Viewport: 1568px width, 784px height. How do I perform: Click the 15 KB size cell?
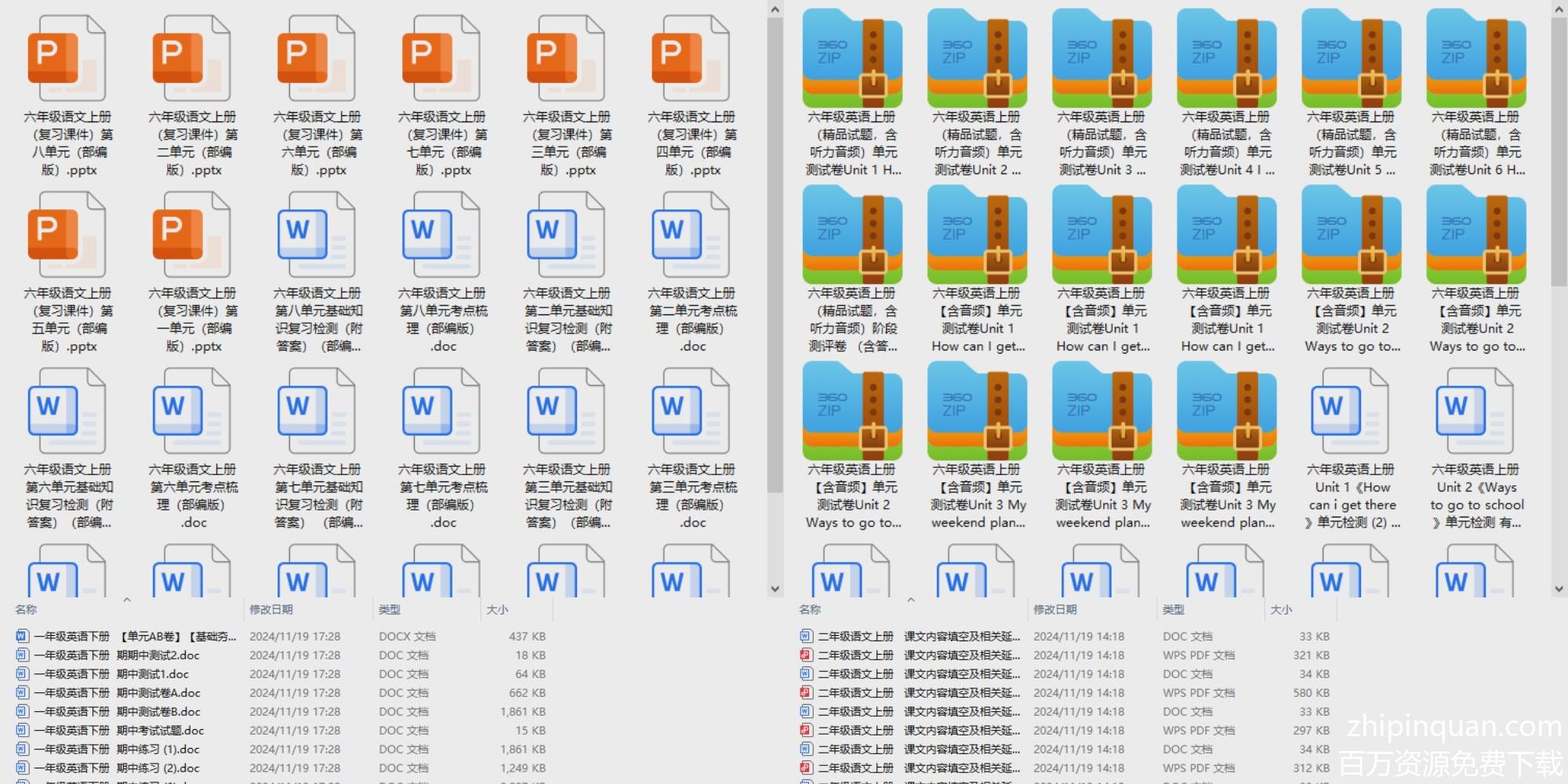pyautogui.click(x=530, y=730)
